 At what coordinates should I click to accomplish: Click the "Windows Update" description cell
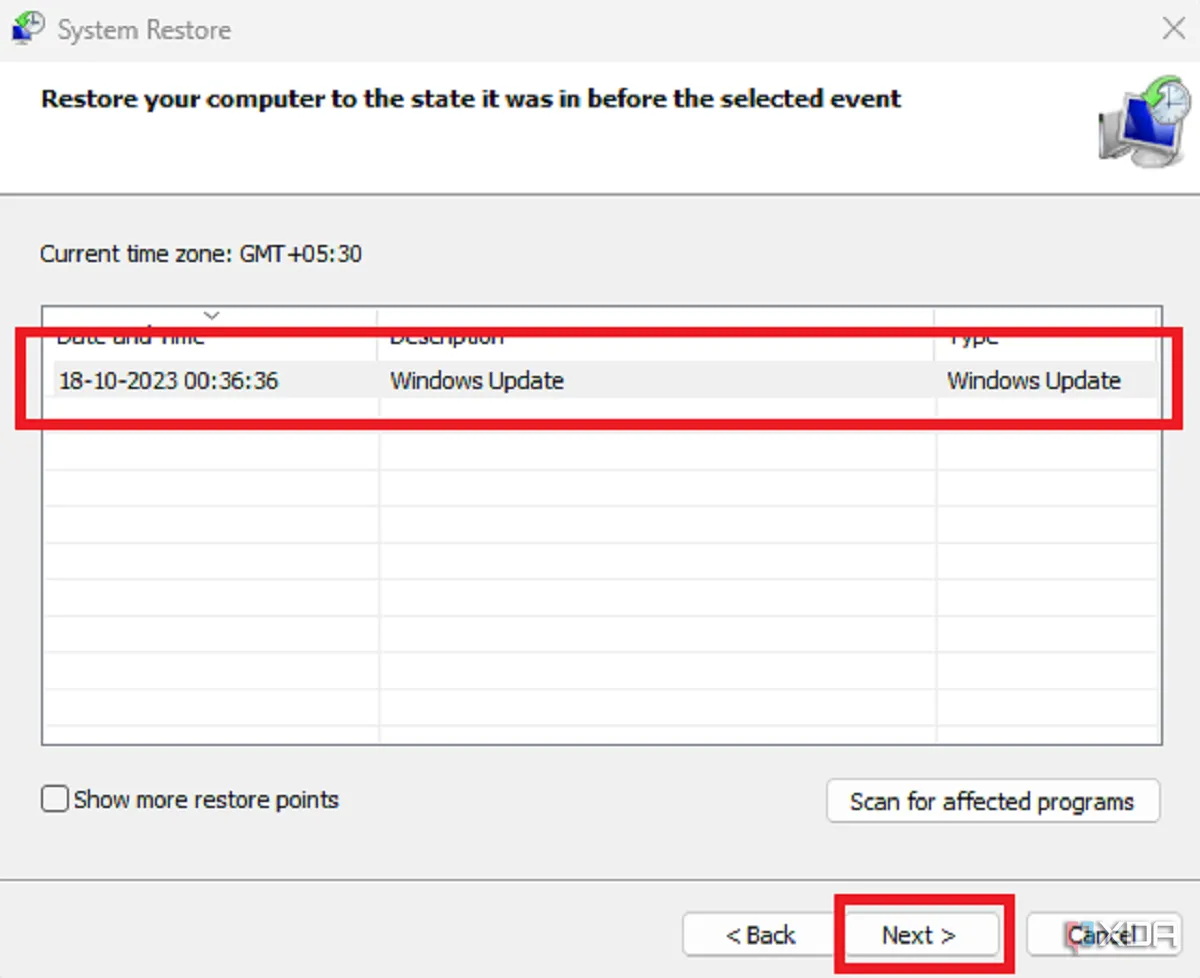pyautogui.click(x=477, y=381)
